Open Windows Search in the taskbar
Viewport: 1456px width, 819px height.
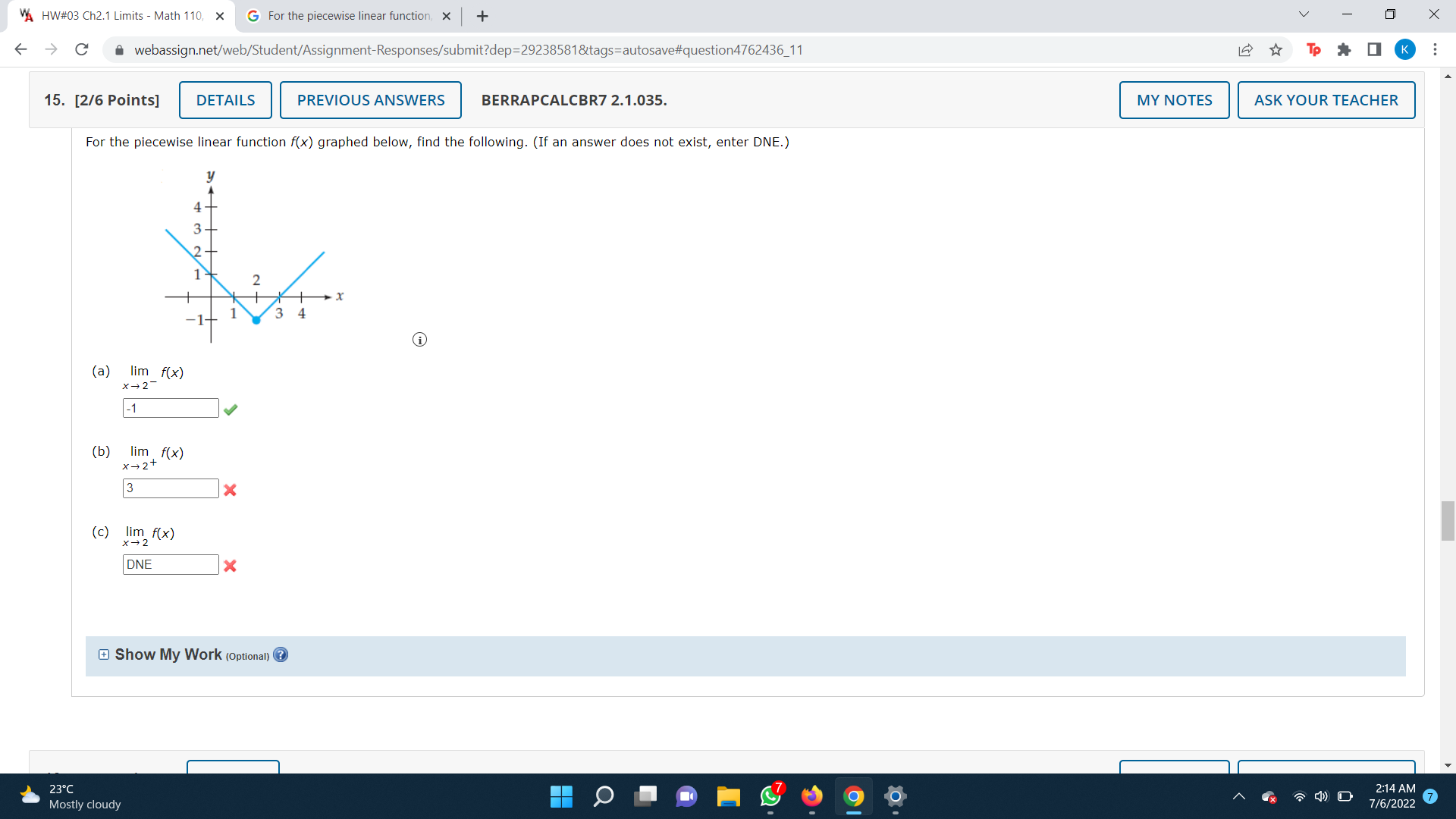(x=604, y=797)
